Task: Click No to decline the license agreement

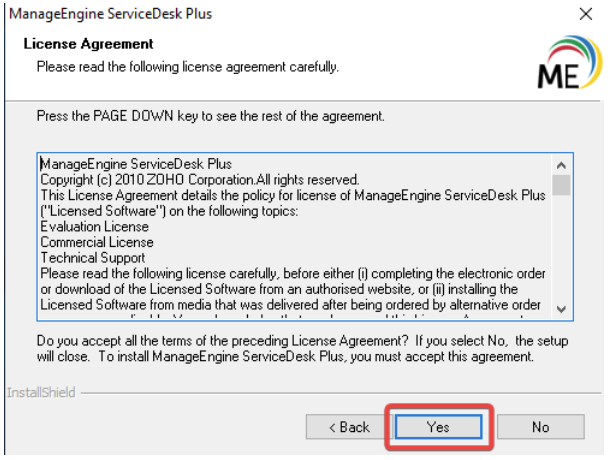Action: click(x=540, y=427)
